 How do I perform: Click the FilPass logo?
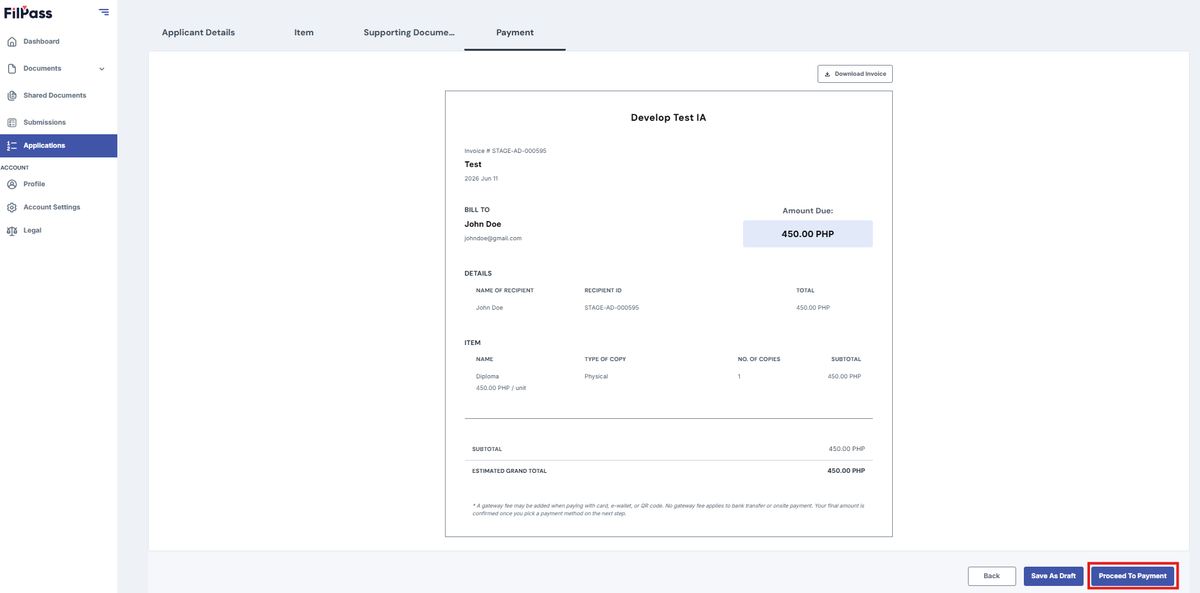tap(28, 12)
